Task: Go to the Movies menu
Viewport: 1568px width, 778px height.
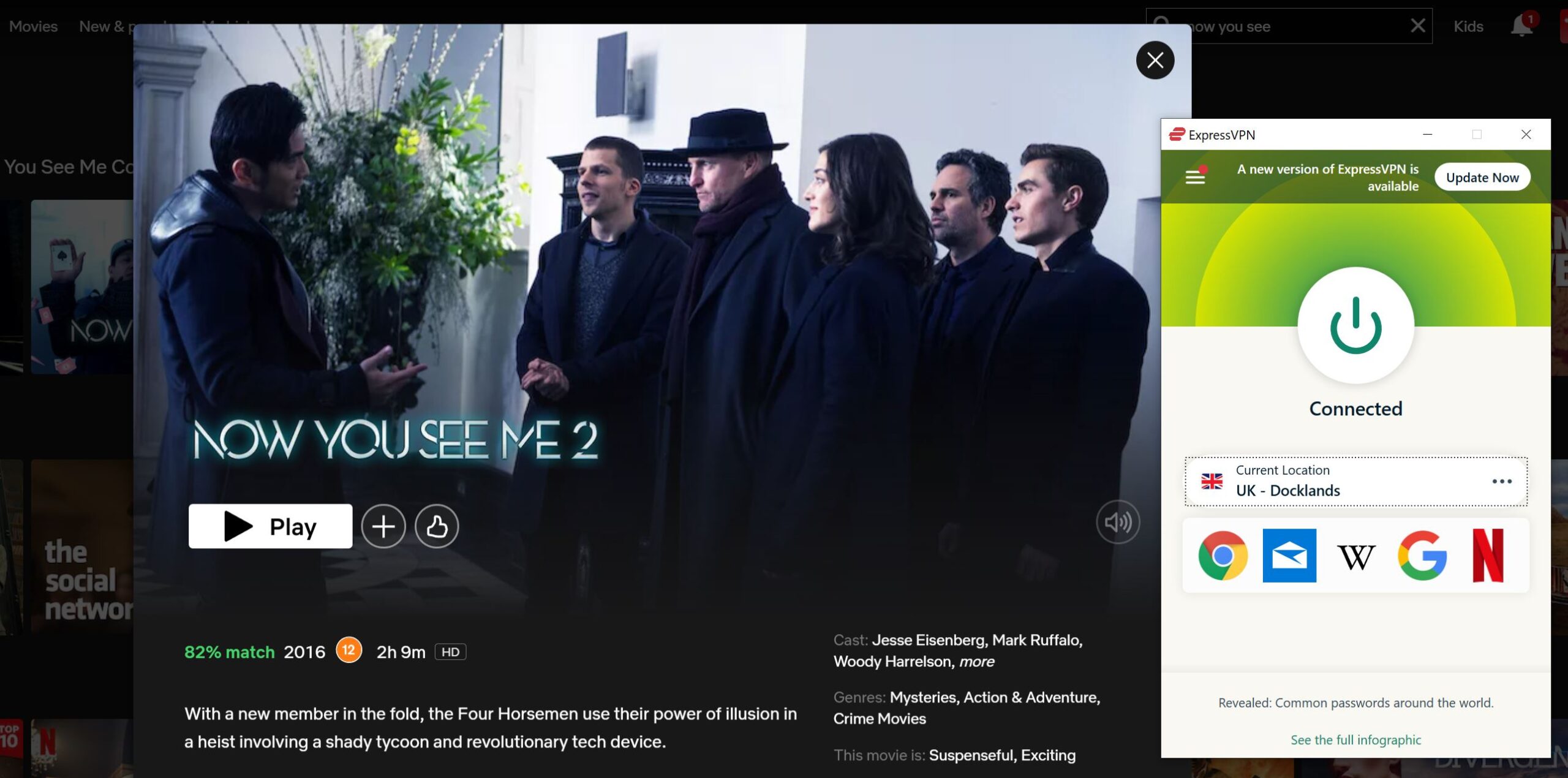Action: (x=33, y=26)
